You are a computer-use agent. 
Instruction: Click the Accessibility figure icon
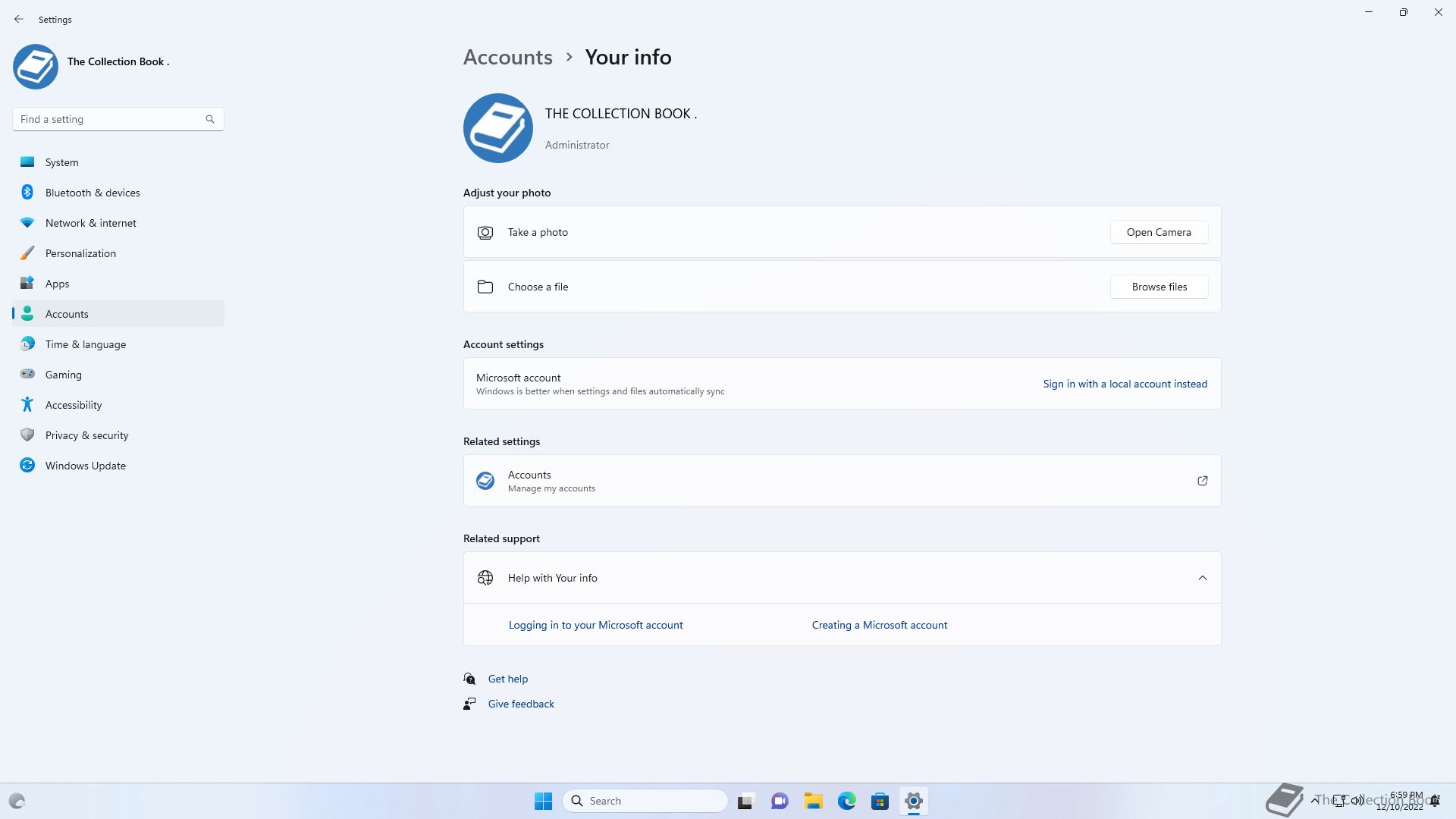(x=27, y=405)
